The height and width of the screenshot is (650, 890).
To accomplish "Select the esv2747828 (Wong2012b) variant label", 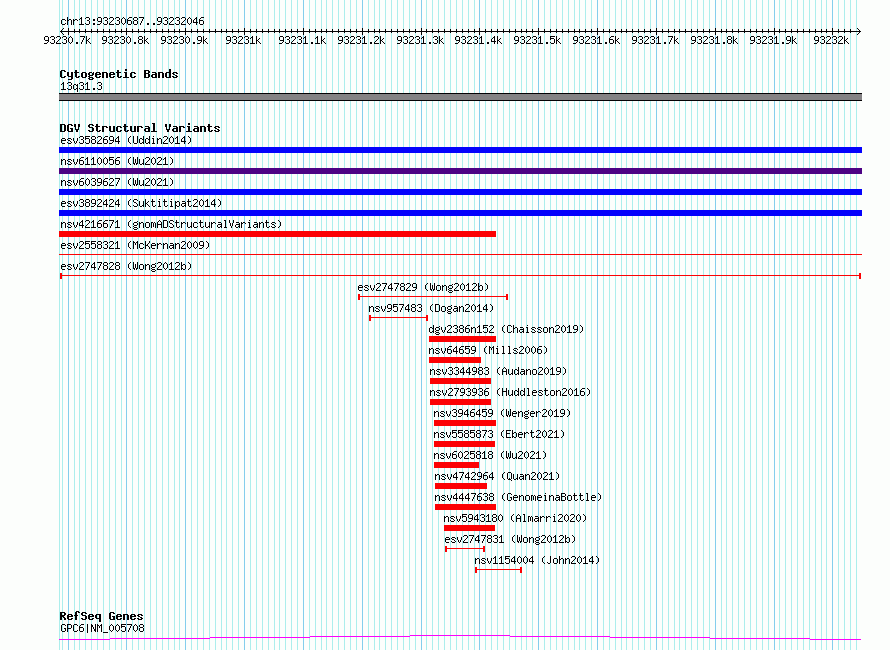I will point(126,266).
